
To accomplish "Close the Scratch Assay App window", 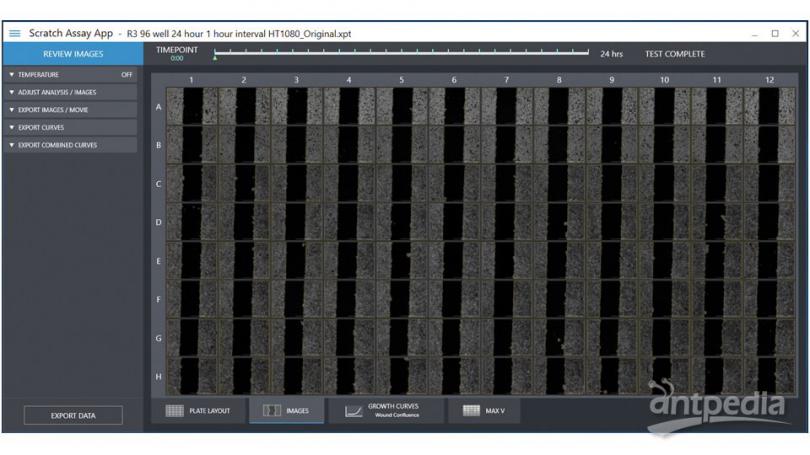I will (796, 34).
